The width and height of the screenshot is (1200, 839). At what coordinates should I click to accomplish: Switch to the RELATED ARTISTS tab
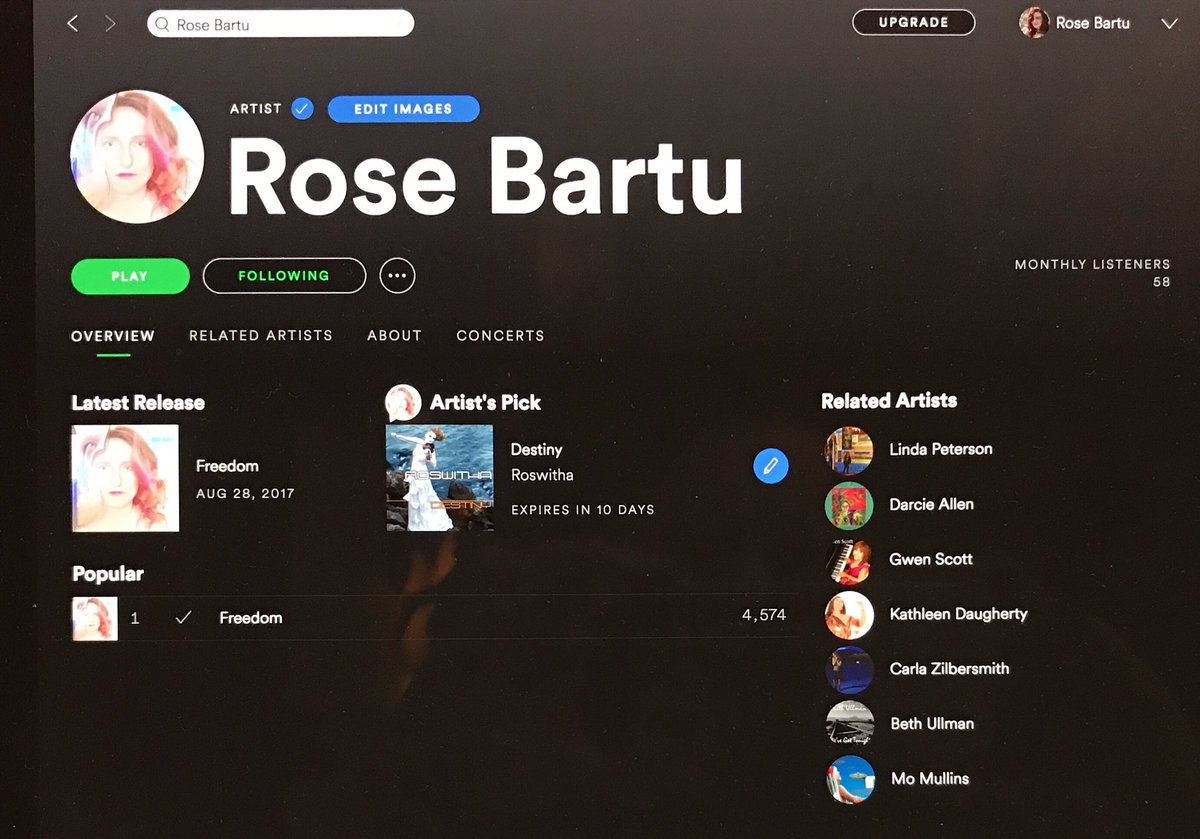coord(261,336)
